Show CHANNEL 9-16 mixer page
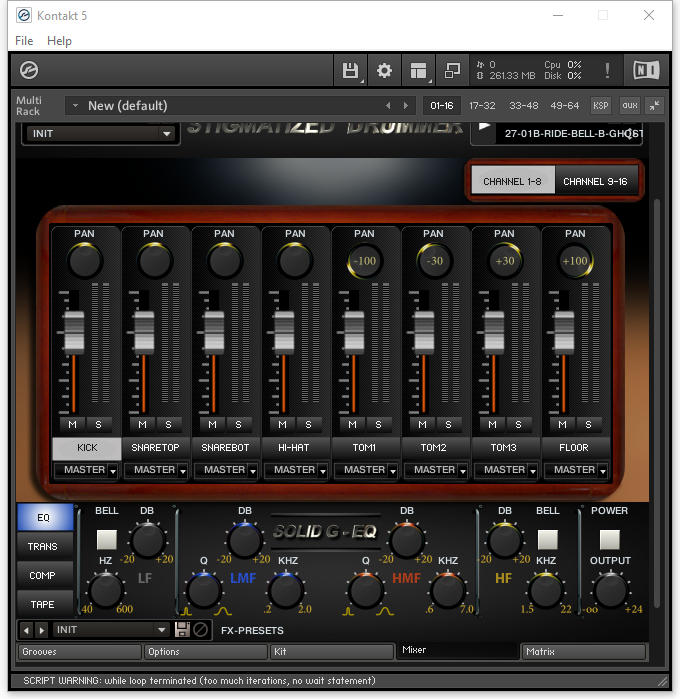The height and width of the screenshot is (699, 680). (x=595, y=181)
